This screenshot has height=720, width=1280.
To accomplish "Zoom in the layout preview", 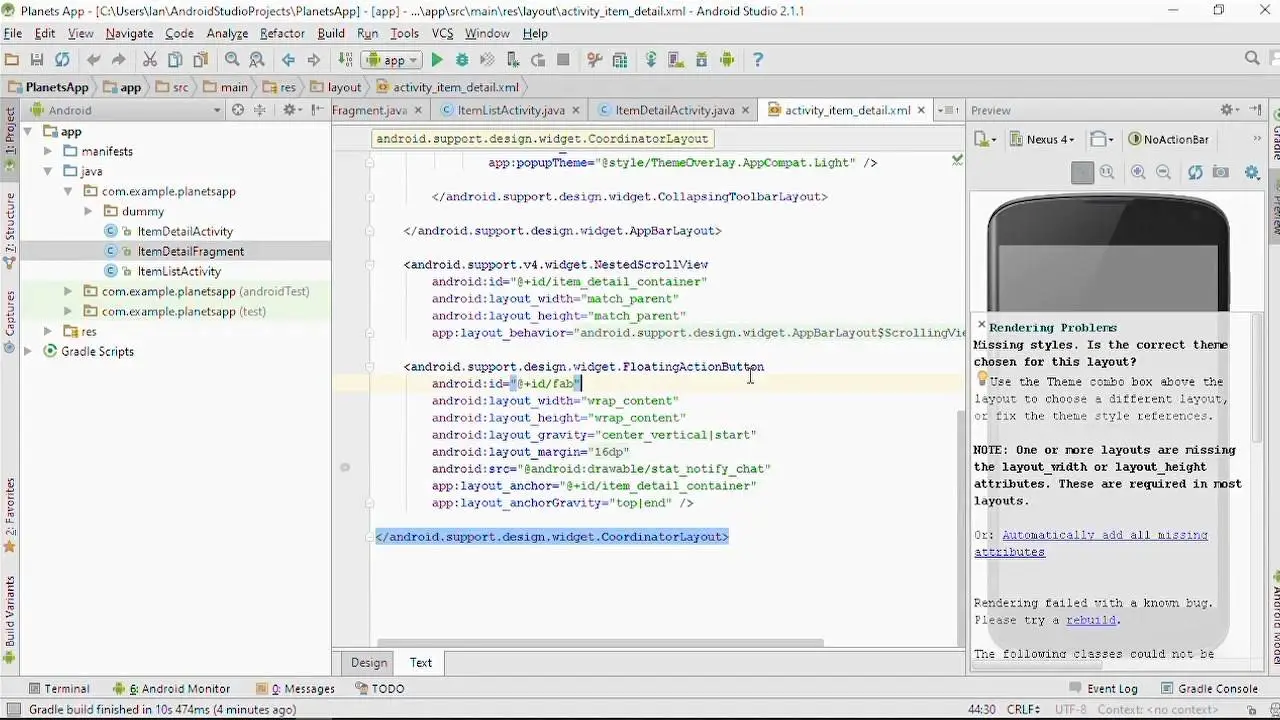I will (1138, 172).
